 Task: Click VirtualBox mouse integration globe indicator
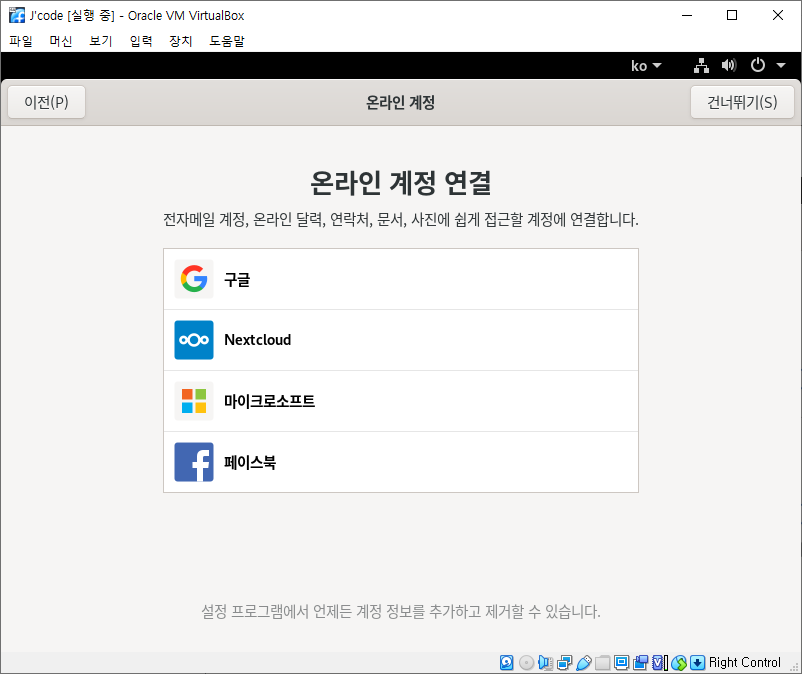pyautogui.click(x=679, y=663)
